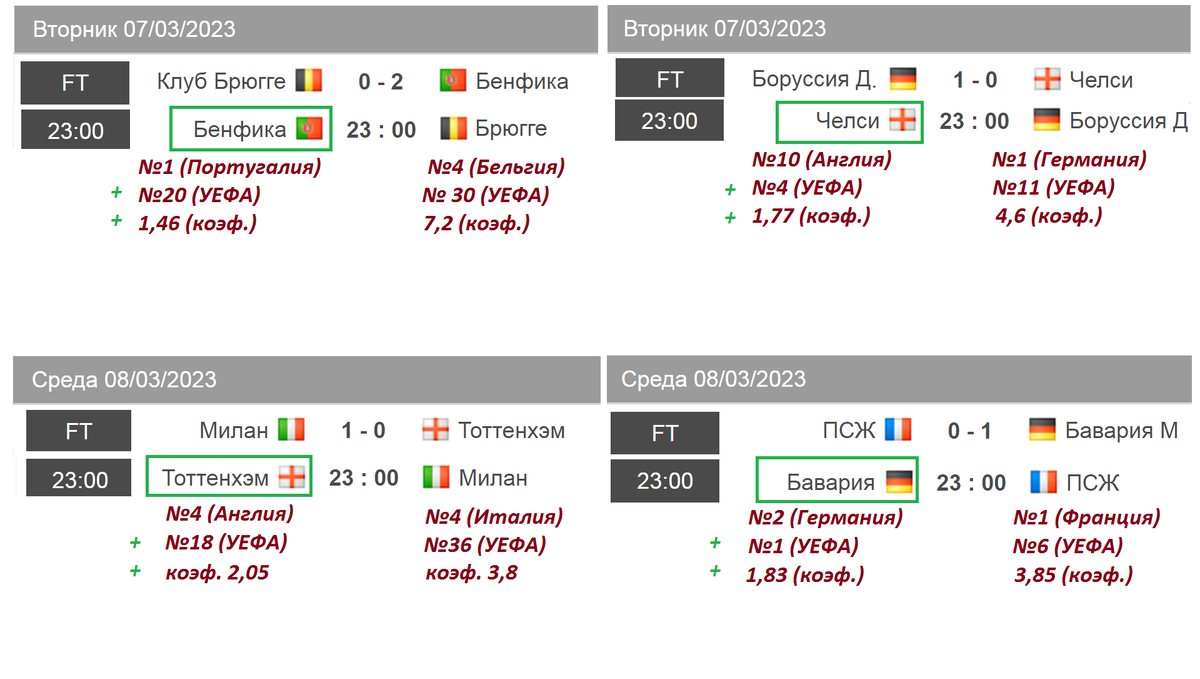The image size is (1200, 679).
Task: Click France flag beside ПСЖ in 23:00 row
Action: point(1043,483)
